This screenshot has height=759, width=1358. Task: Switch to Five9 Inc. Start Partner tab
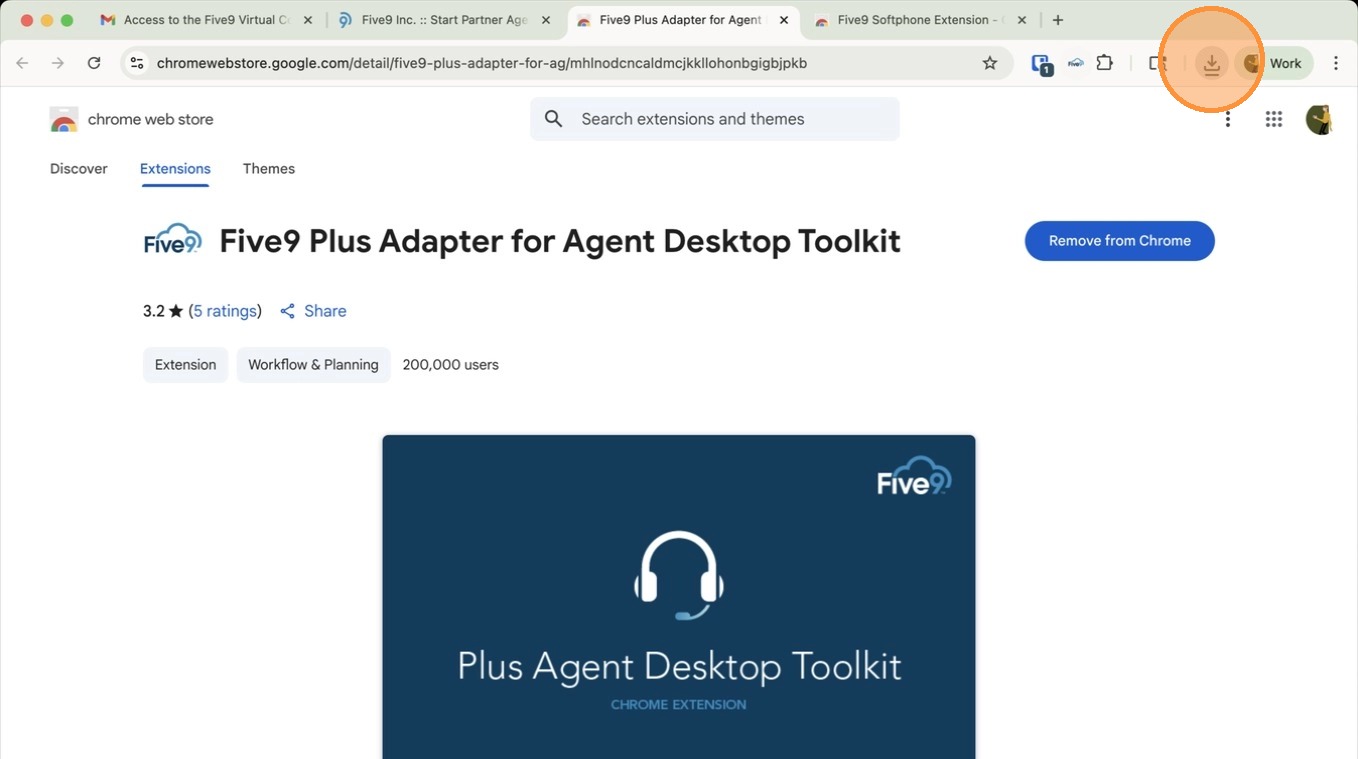tap(445, 20)
